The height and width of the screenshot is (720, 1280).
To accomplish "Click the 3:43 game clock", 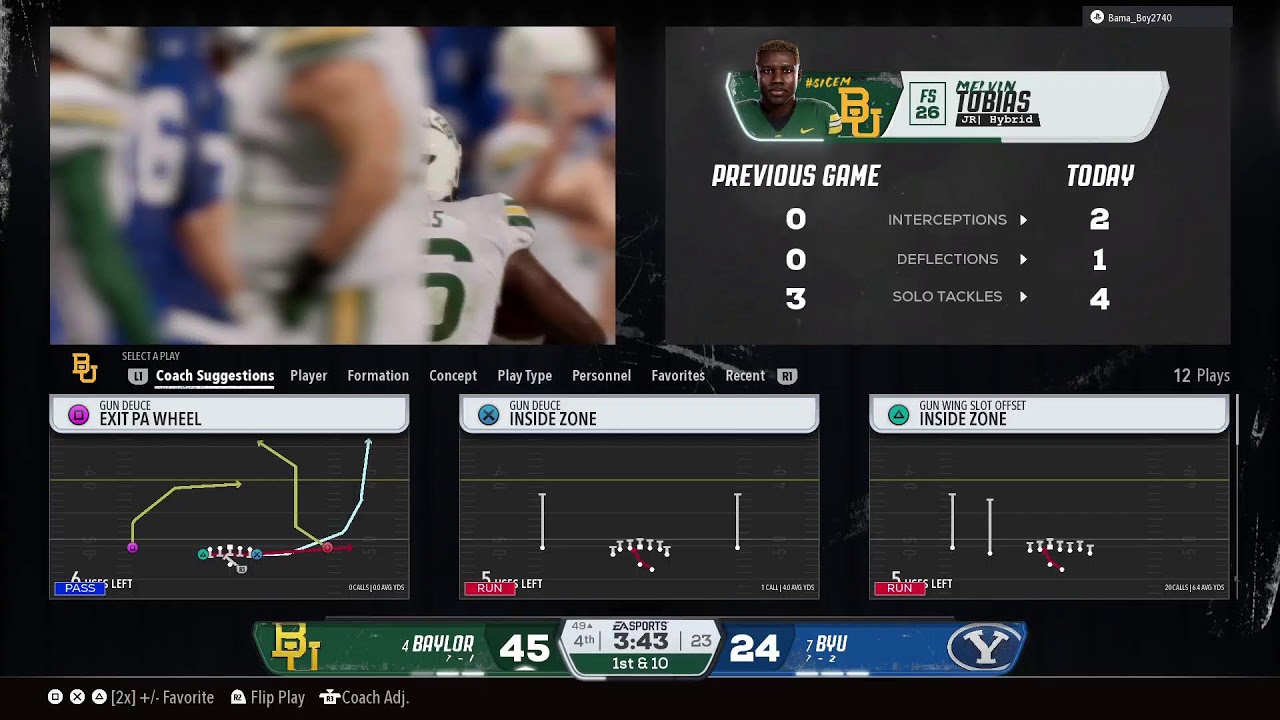I will click(640, 641).
